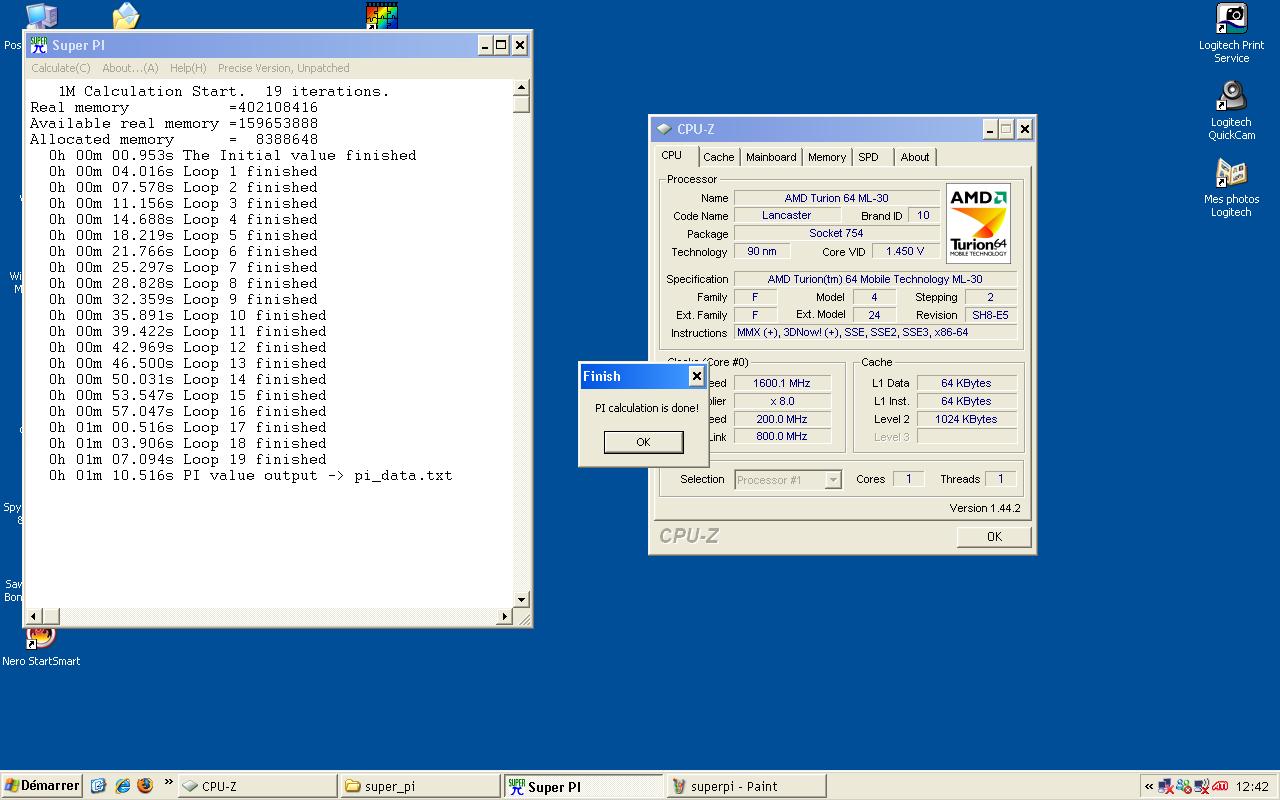Click the CPU-Z title bar icon
Image resolution: width=1280 pixels, height=800 pixels.
tap(663, 129)
